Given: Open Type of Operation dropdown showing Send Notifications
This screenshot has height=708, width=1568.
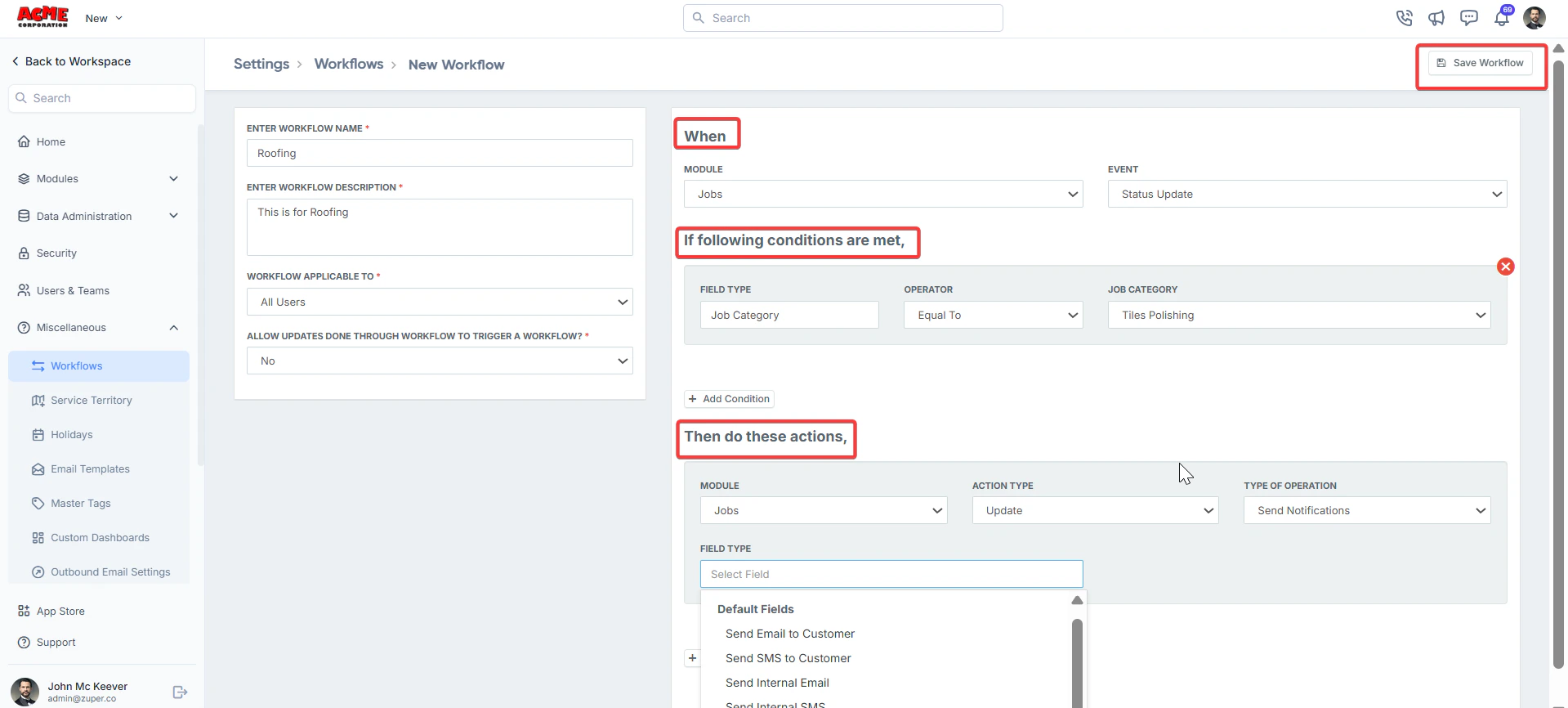Looking at the screenshot, I should [1367, 510].
